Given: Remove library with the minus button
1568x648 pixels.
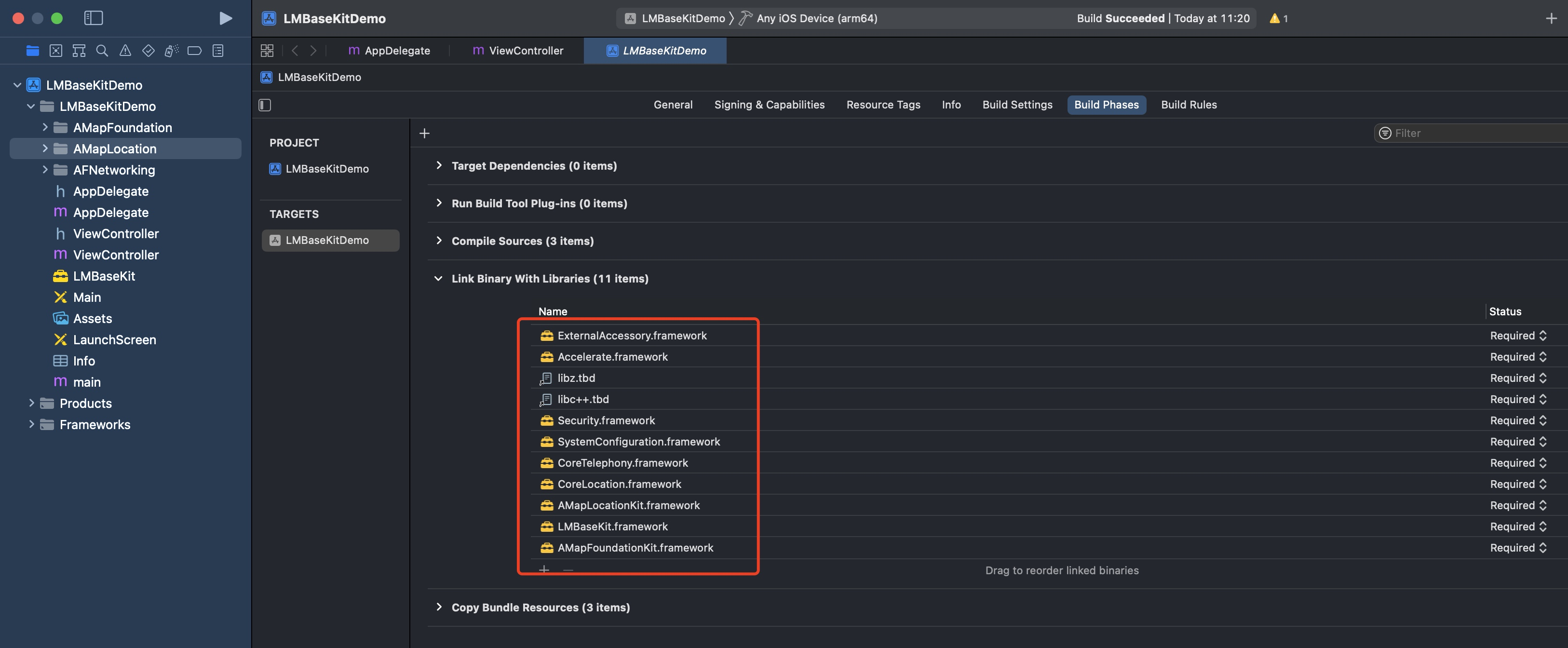Looking at the screenshot, I should point(568,569).
